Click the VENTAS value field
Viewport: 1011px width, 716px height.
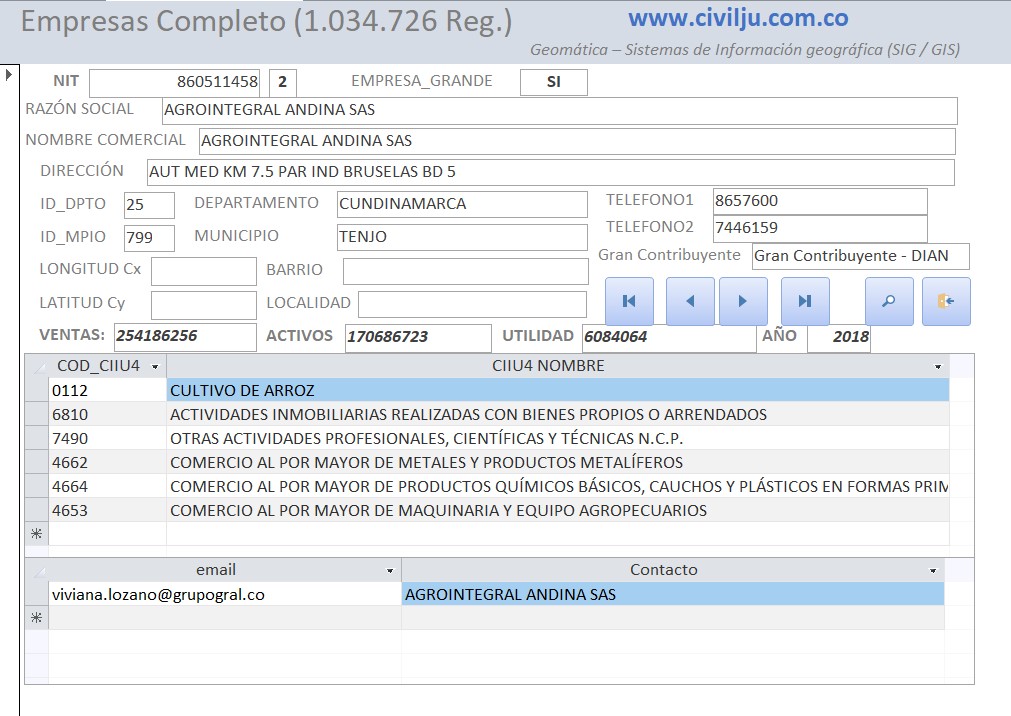pyautogui.click(x=185, y=337)
